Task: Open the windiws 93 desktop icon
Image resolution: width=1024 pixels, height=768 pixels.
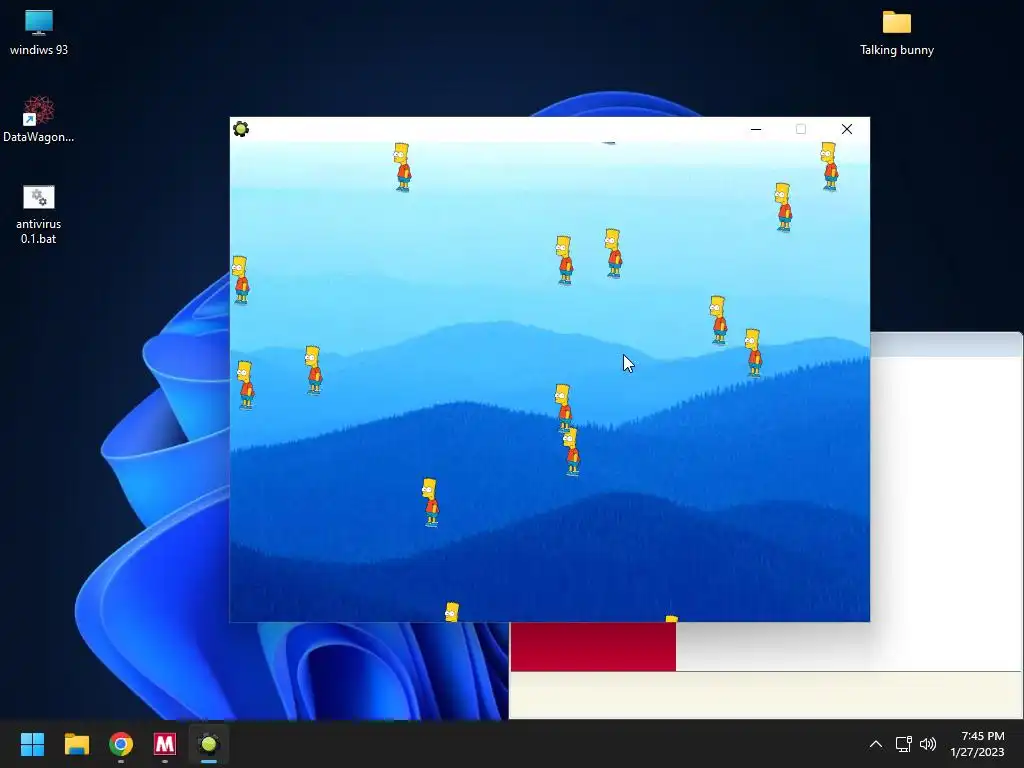Action: coord(39,32)
